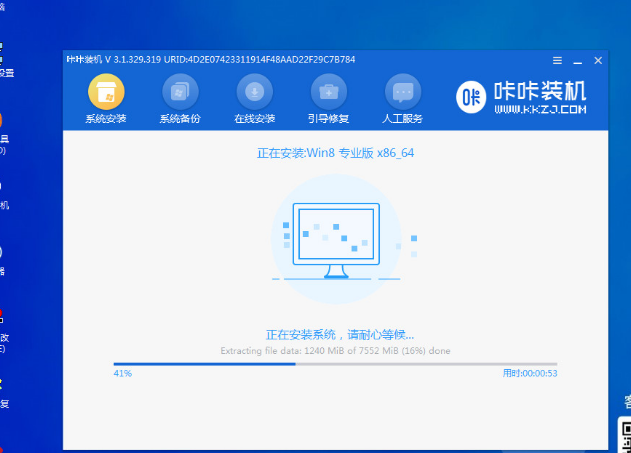Click the Extracting file data status line
The image size is (631, 453).
click(x=335, y=351)
